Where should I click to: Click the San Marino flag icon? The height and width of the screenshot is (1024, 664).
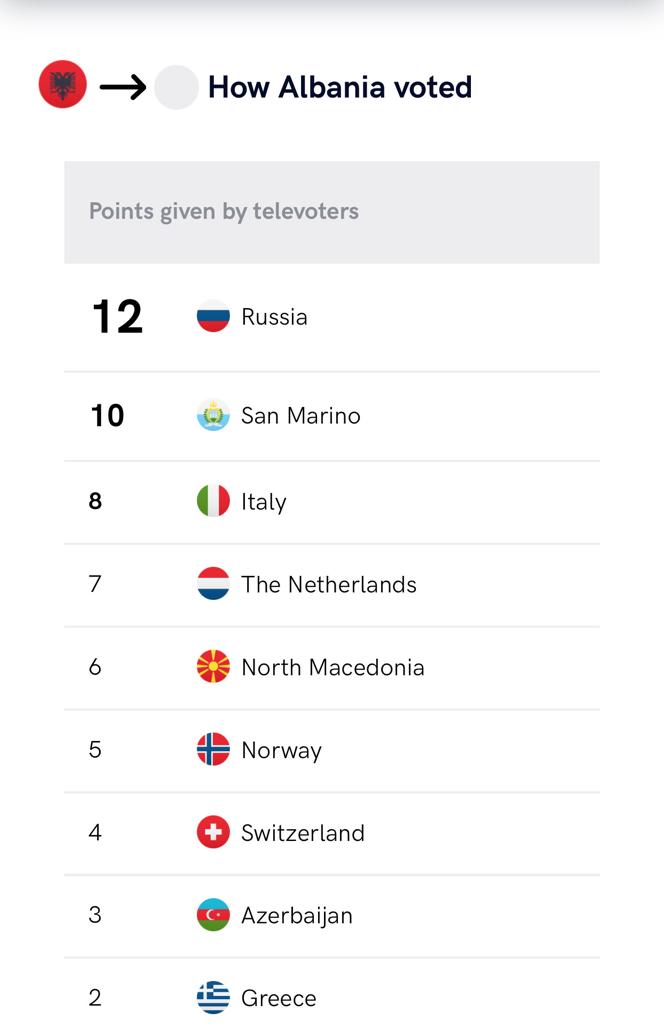[213, 415]
